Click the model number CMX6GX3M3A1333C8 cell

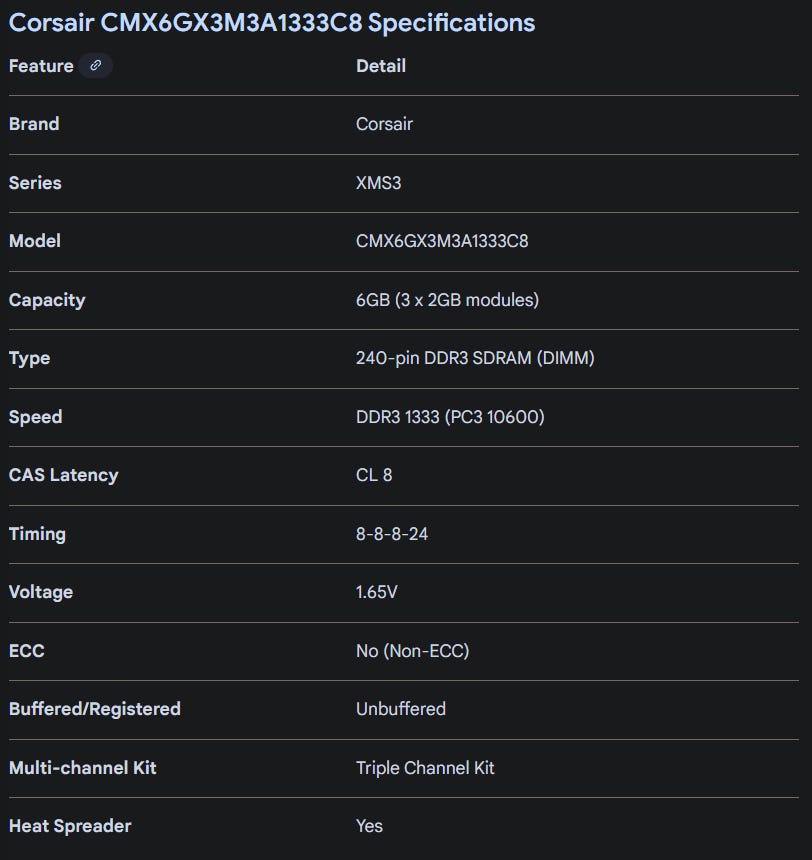click(x=442, y=241)
